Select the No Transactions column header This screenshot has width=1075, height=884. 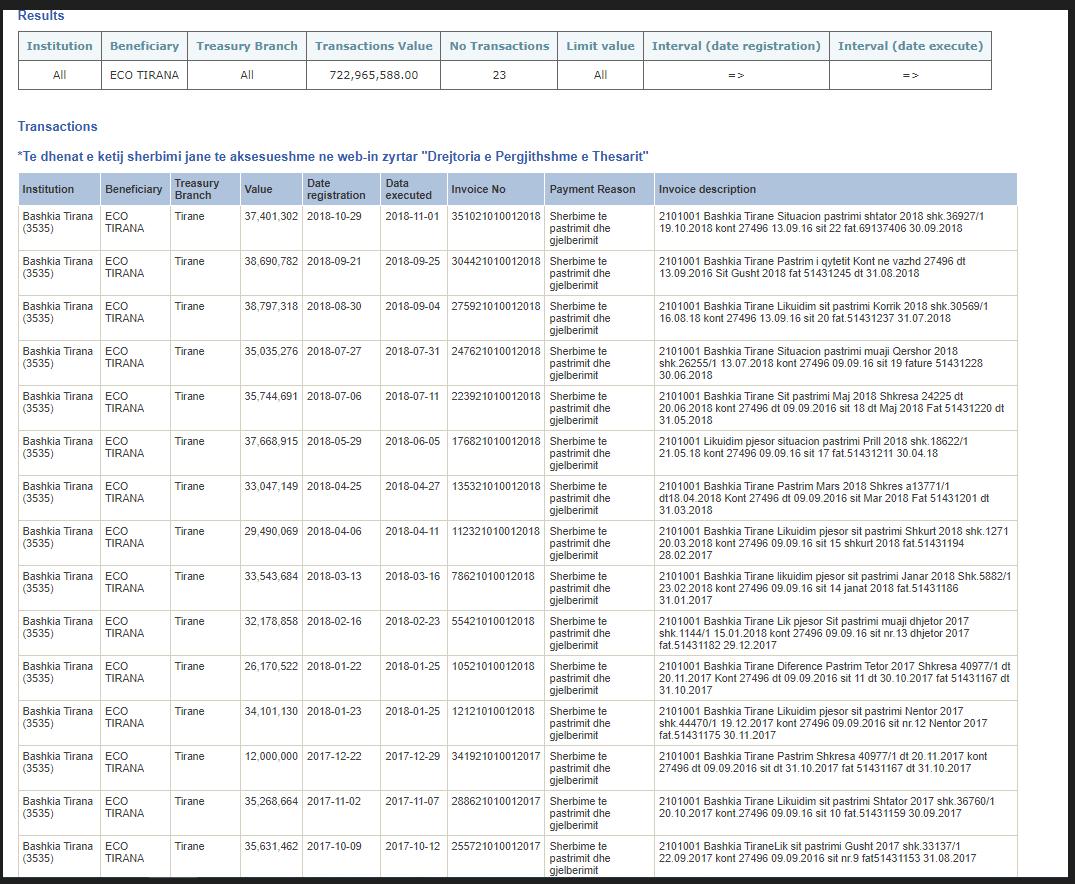(499, 46)
